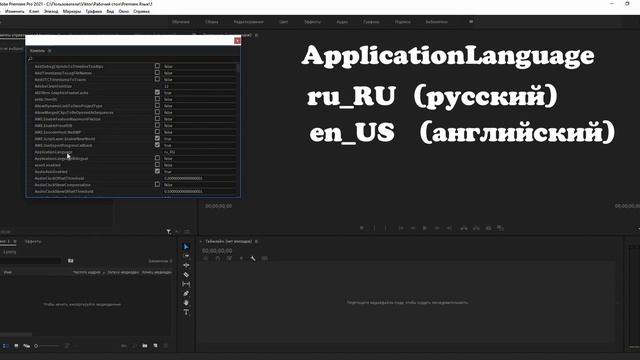Click Step Back one frame button
Viewport: 640px width, 360px height.
pos(413,228)
